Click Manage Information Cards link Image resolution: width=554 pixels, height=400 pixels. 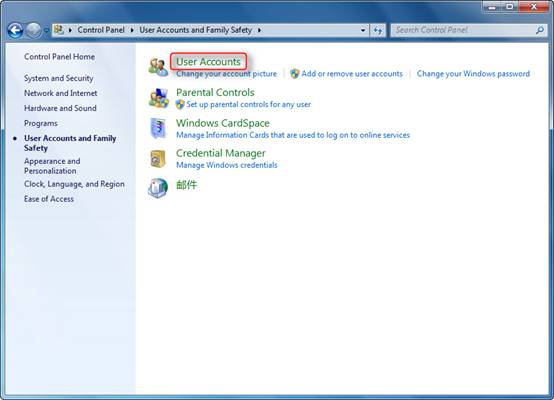pos(293,135)
